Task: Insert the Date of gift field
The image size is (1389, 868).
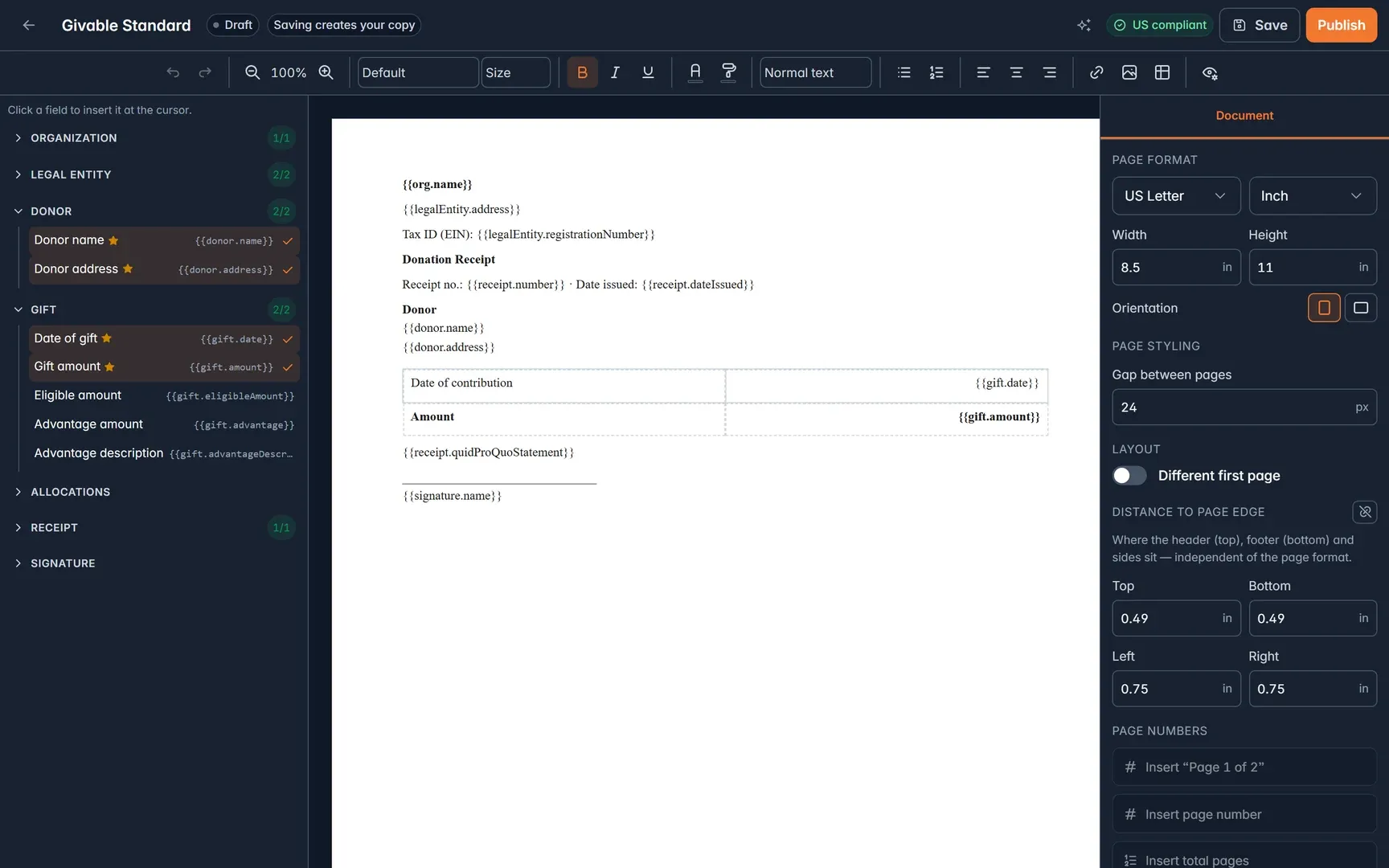Action: click(x=164, y=338)
